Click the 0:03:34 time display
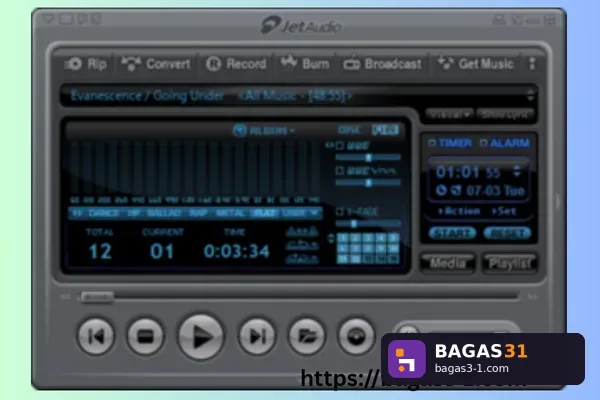Viewport: 600px width, 400px height. 236,251
